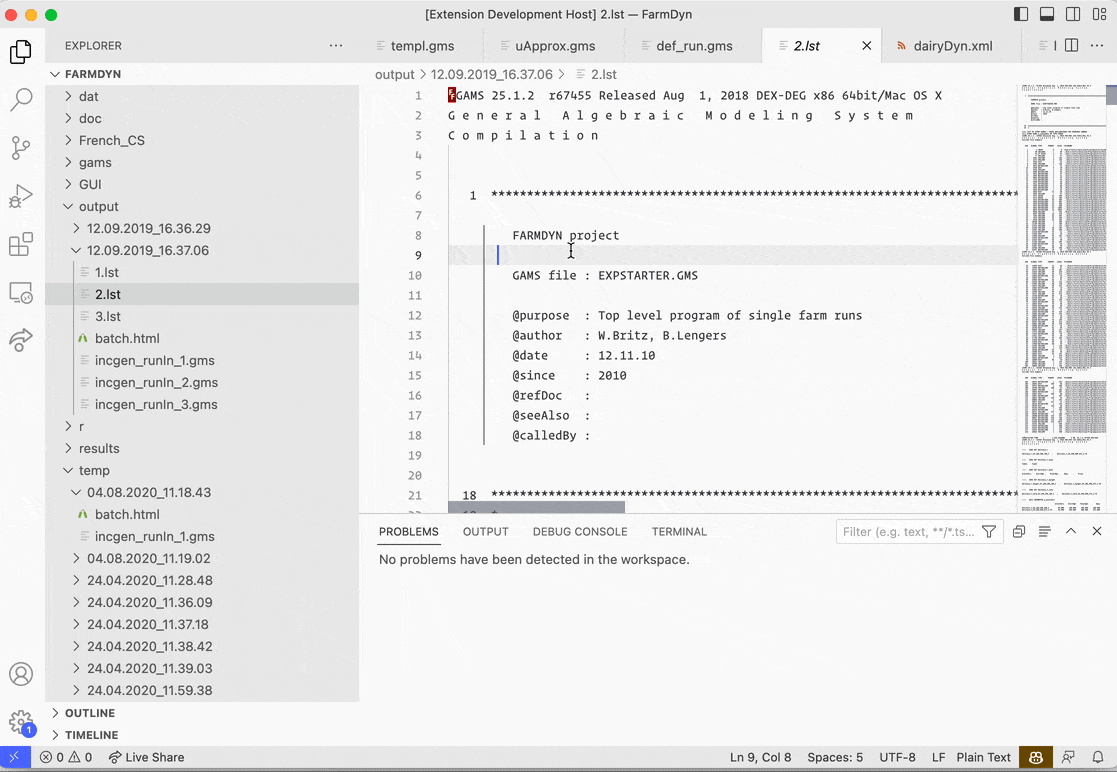Open the Manage gear settings
Screen dimensions: 1117x772
[21, 722]
